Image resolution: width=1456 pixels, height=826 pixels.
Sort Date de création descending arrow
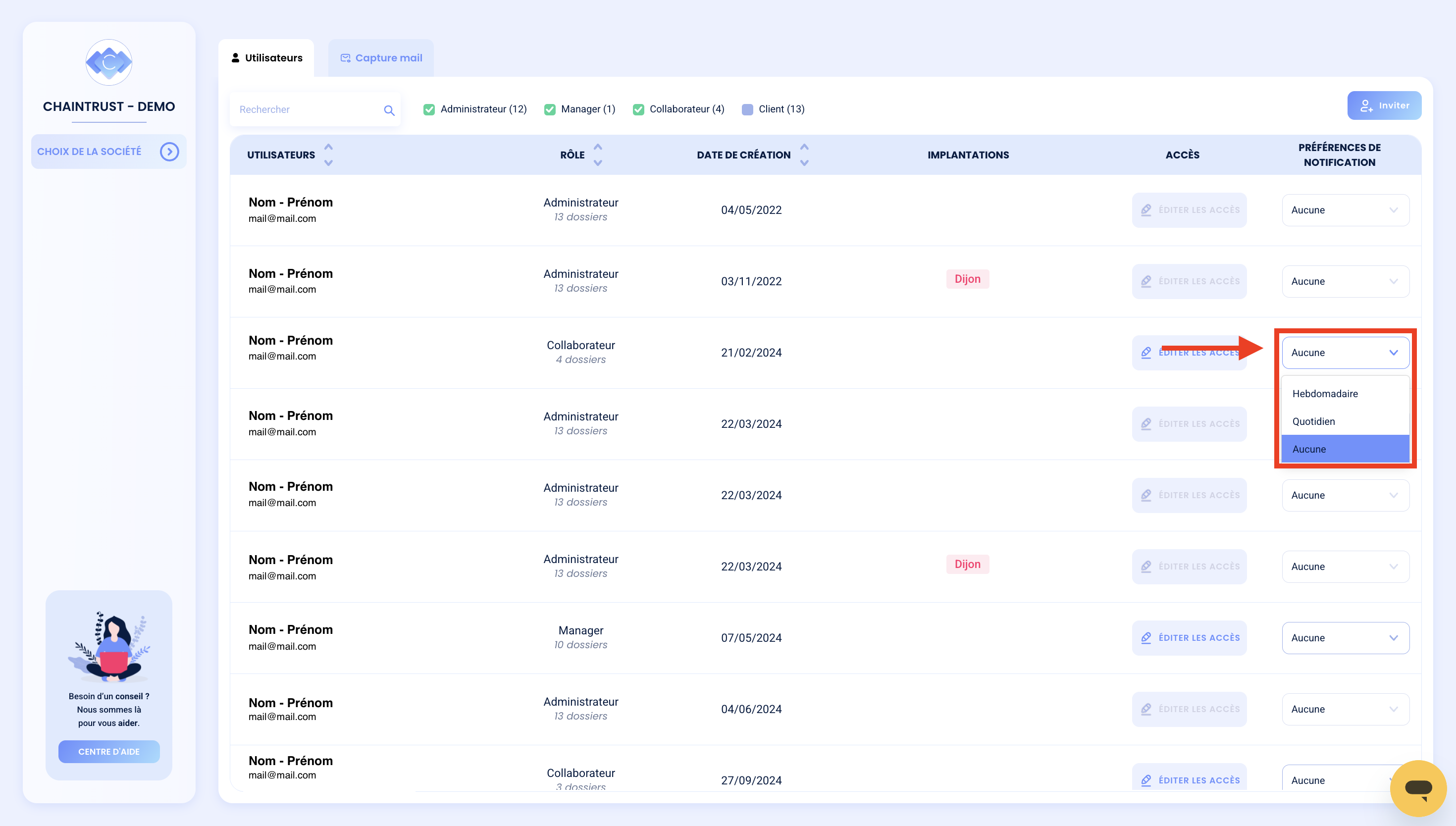tap(804, 163)
